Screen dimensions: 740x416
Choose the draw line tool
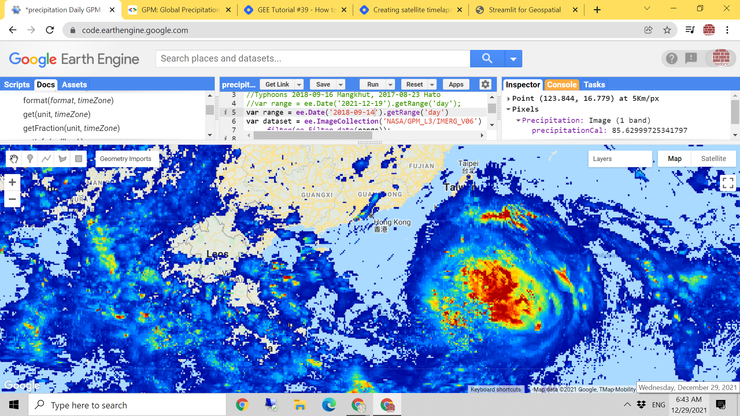click(x=46, y=159)
